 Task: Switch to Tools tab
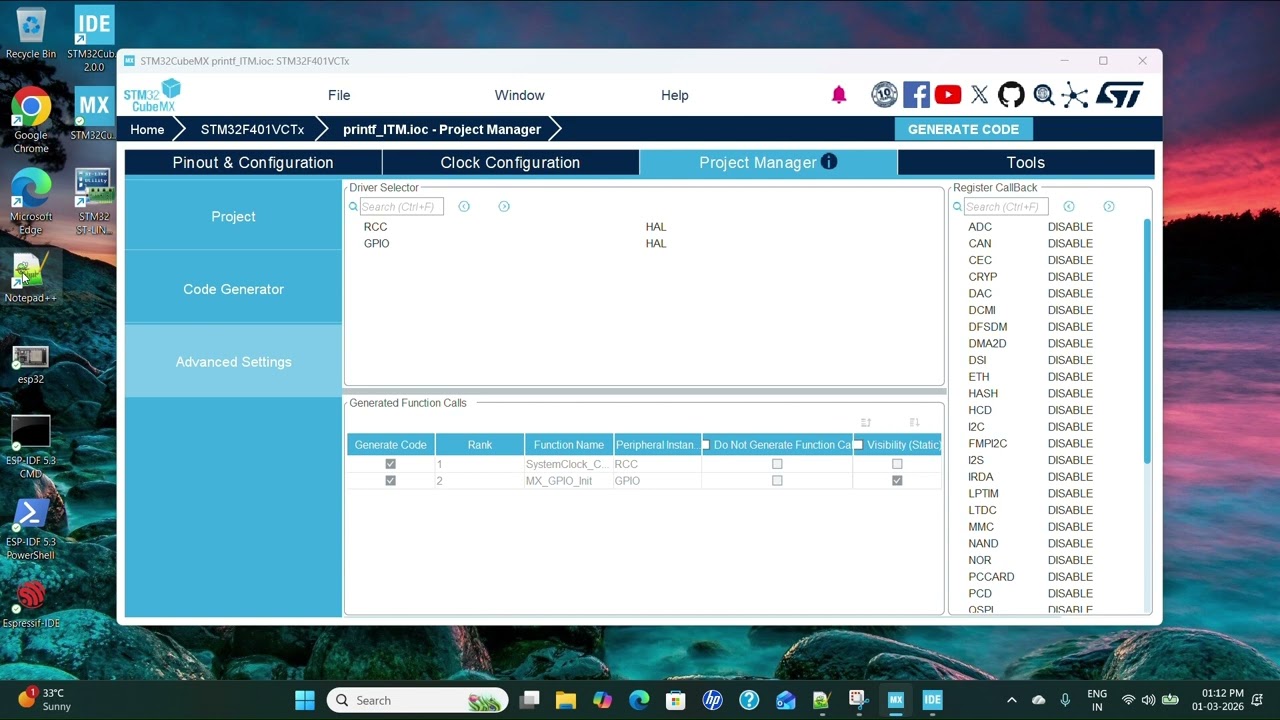click(1026, 162)
